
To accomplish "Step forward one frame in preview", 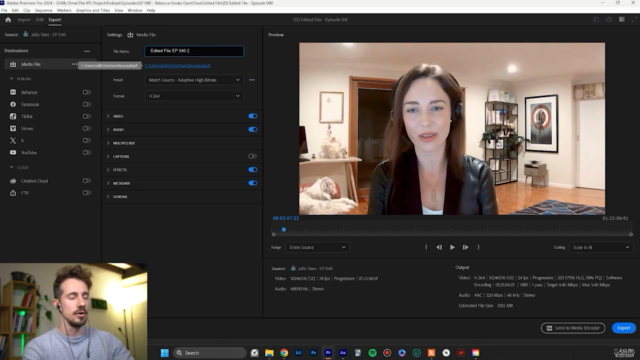I will tap(465, 247).
